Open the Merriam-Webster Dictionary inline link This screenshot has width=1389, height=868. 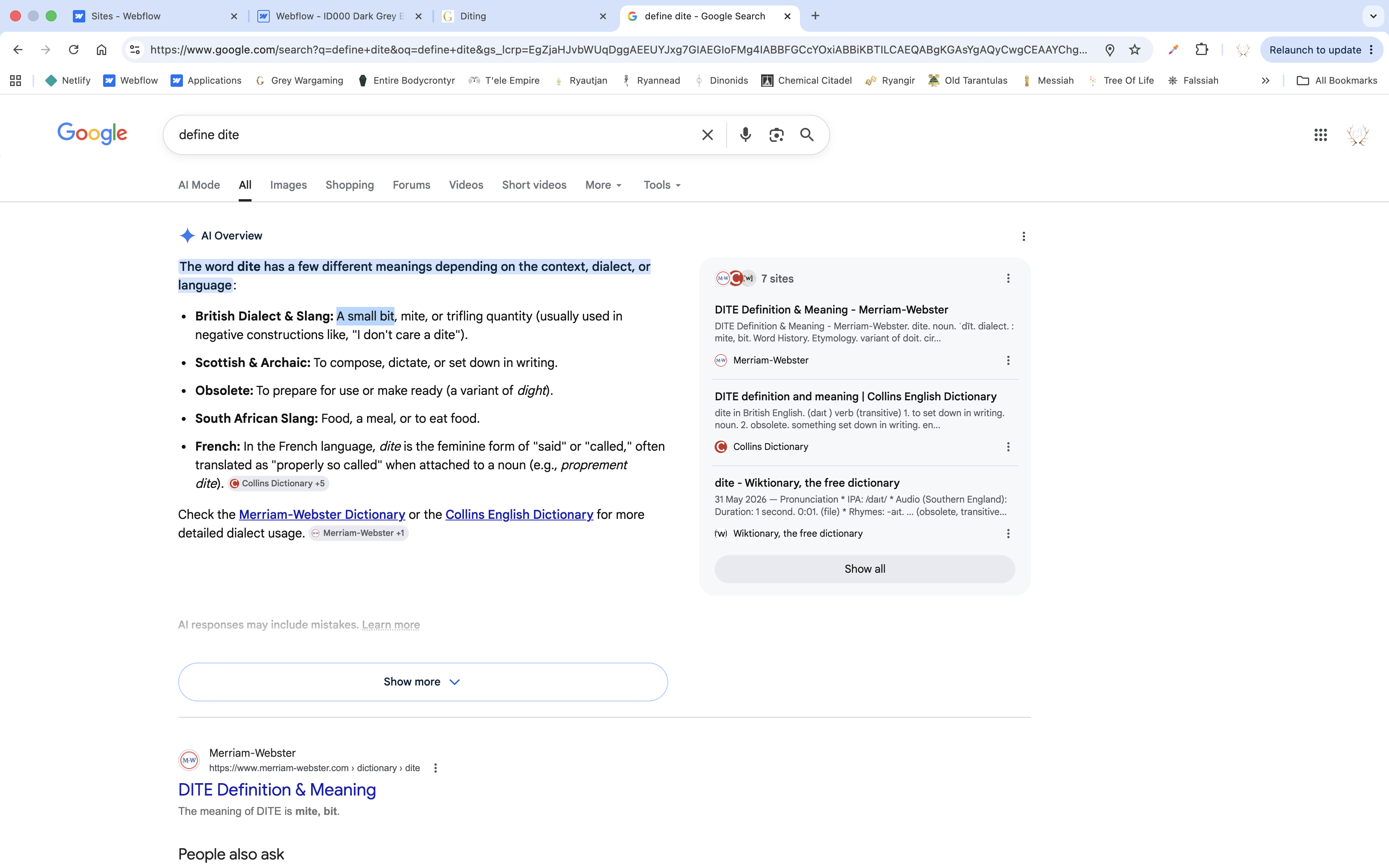pos(321,514)
